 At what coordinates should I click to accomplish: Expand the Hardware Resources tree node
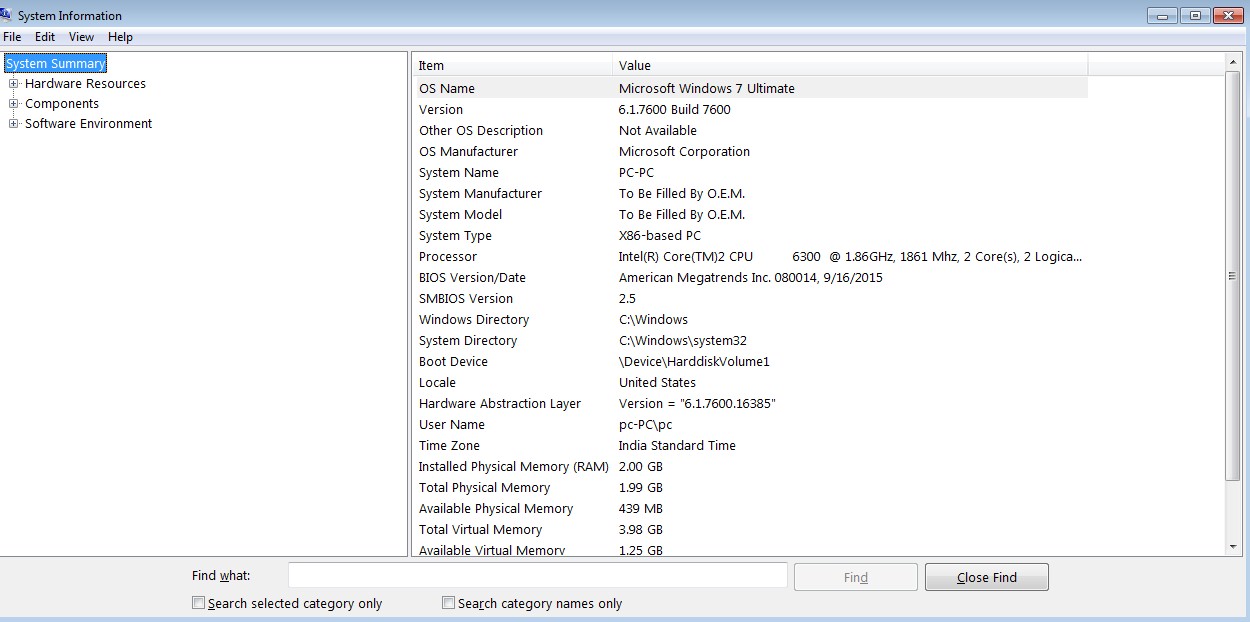(x=14, y=84)
